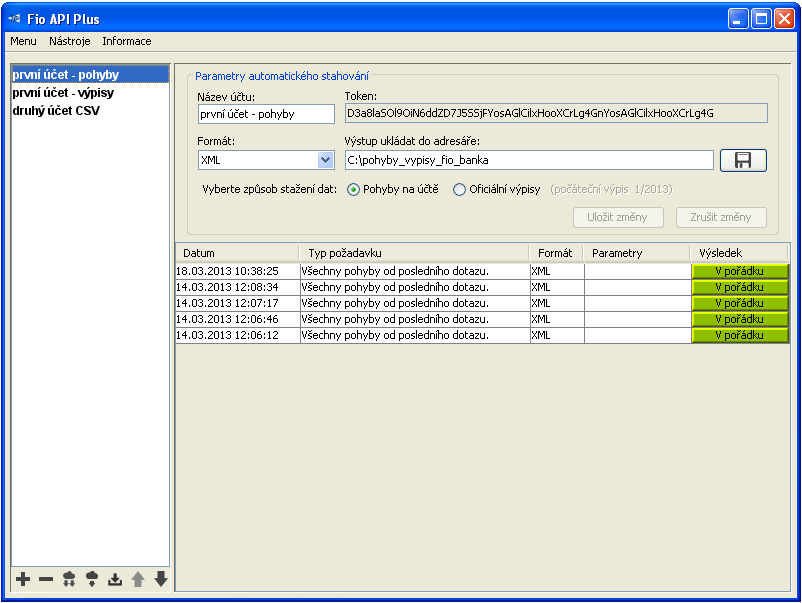Click the date cell '14.03.2013 12:07:17'
This screenshot has height=603, width=802.
coord(238,303)
